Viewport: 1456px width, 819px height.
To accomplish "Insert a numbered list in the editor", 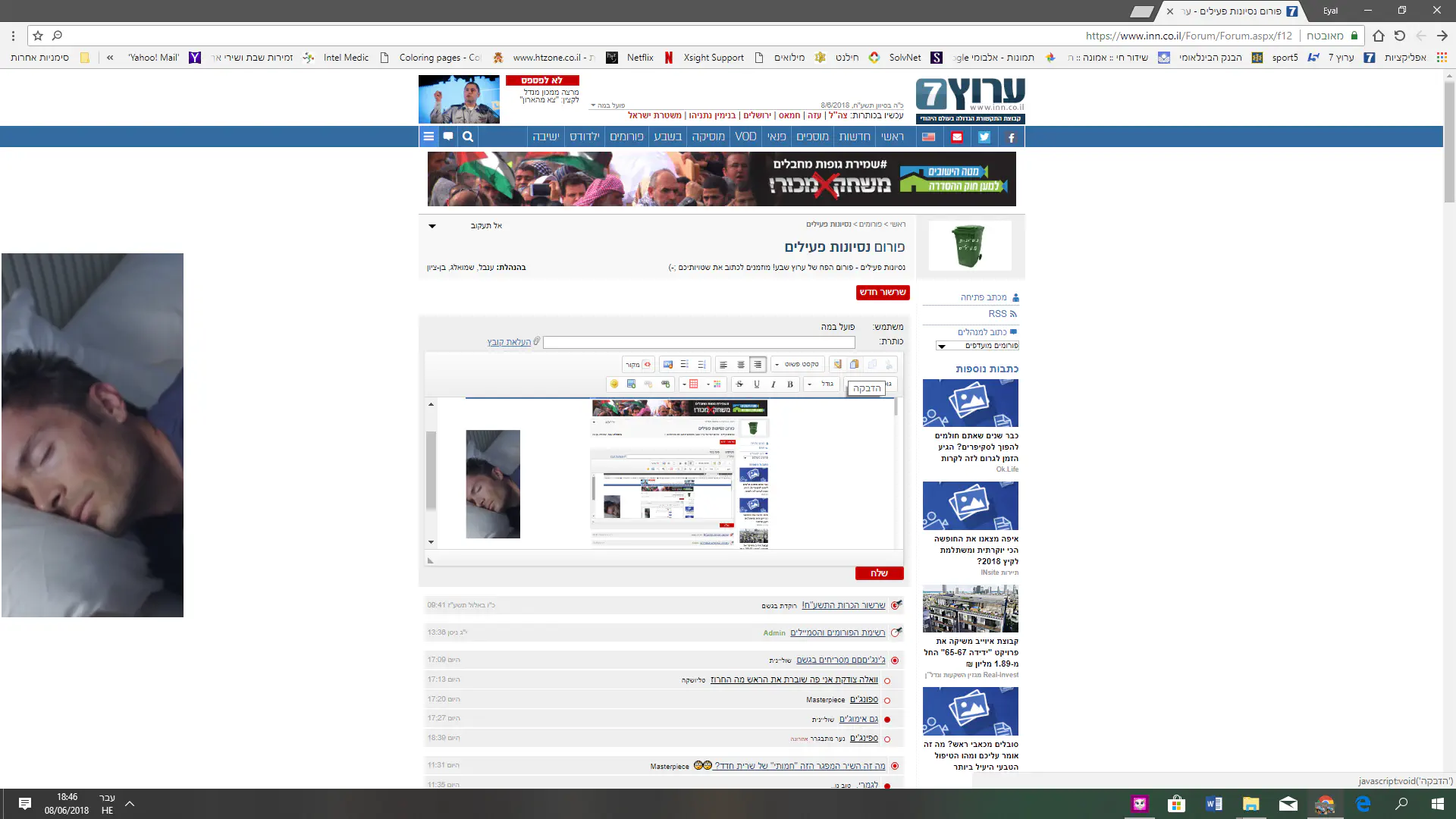I will (x=702, y=365).
